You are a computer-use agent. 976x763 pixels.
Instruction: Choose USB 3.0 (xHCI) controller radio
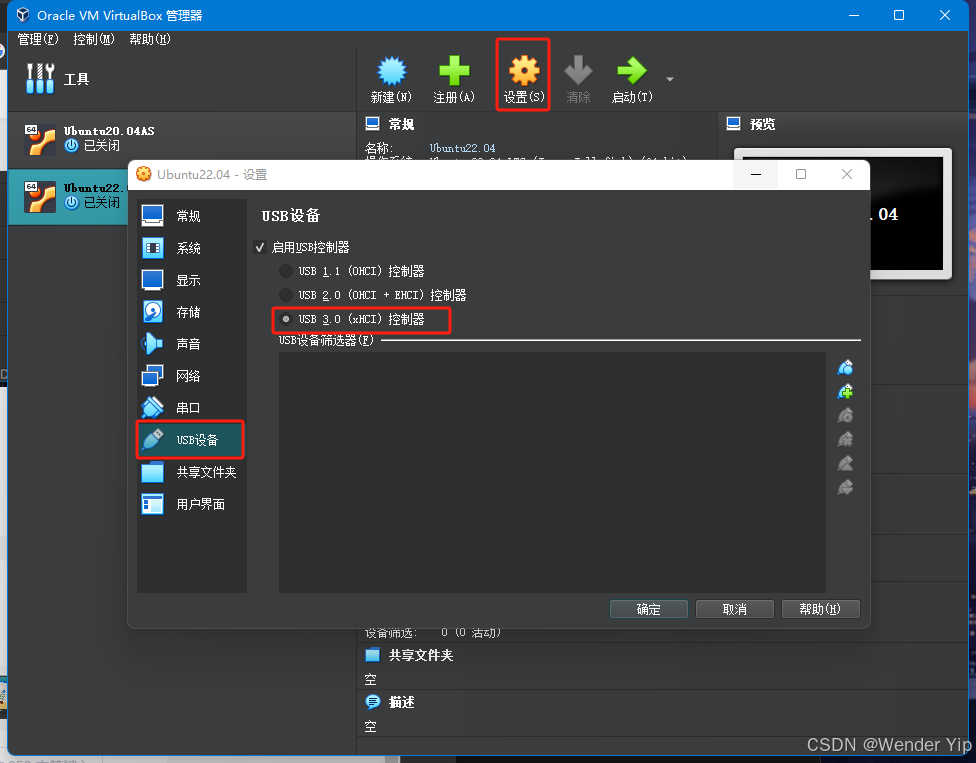pos(286,319)
